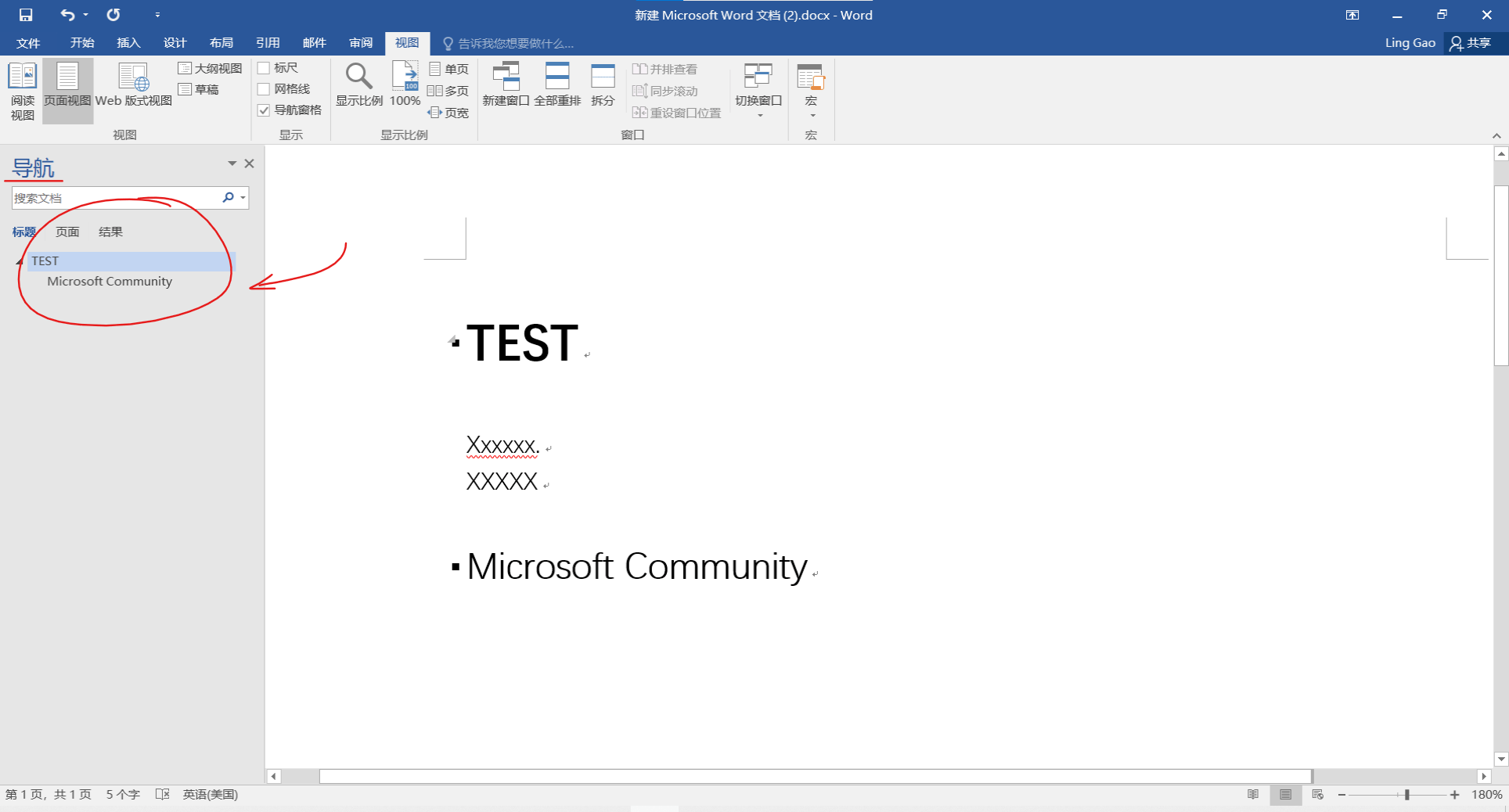Open navigation pane task options dropdown
1509x812 pixels.
coord(232,163)
